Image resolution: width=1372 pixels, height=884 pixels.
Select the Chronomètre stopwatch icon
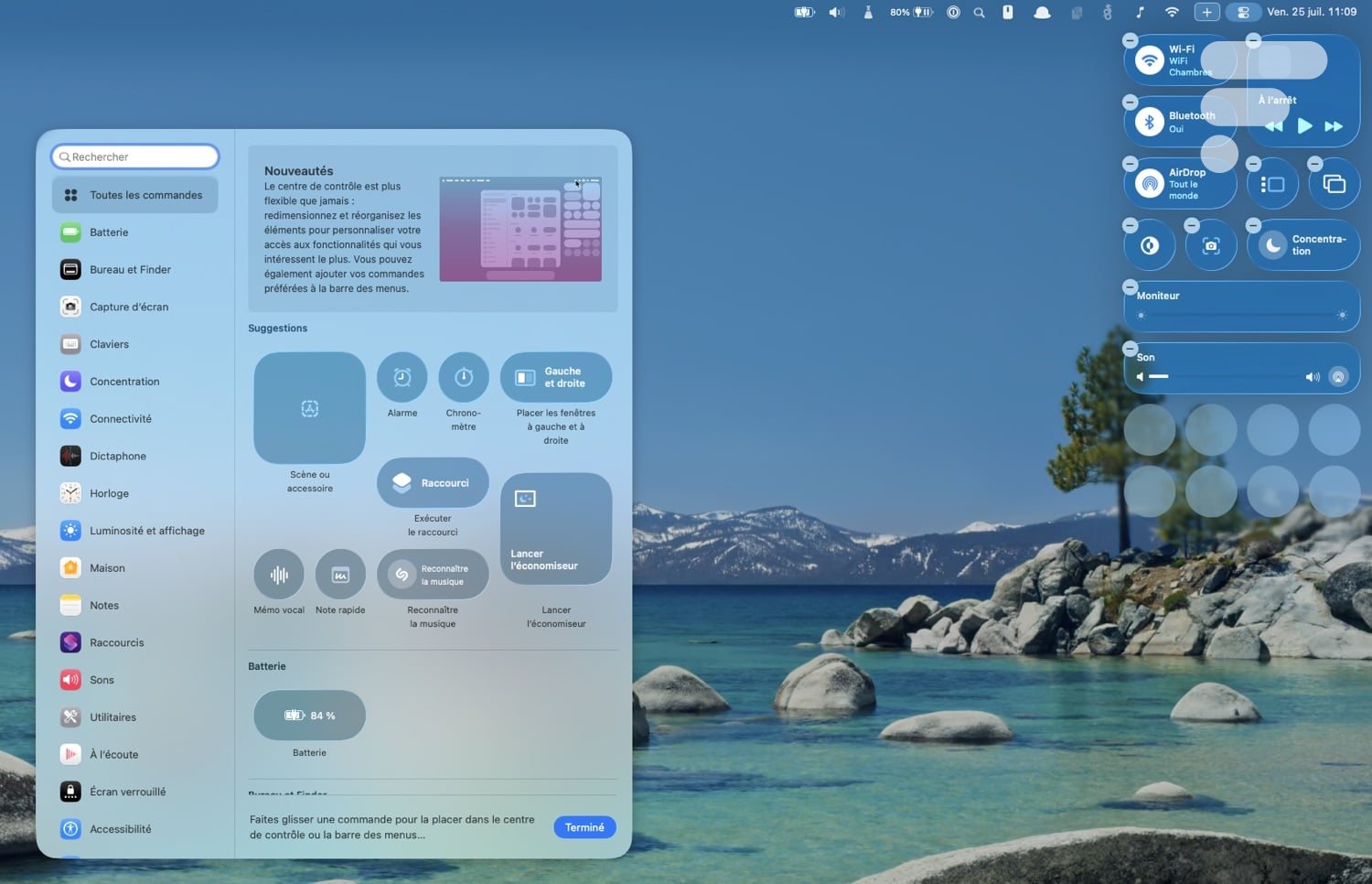(464, 377)
